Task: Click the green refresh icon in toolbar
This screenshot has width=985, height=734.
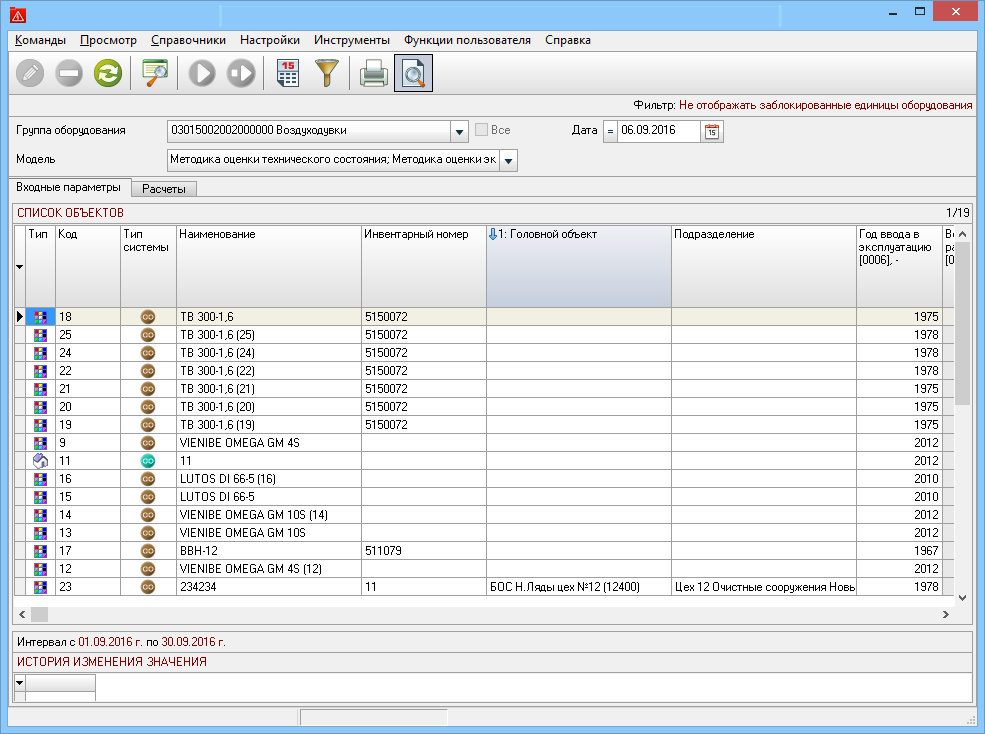Action: point(107,73)
